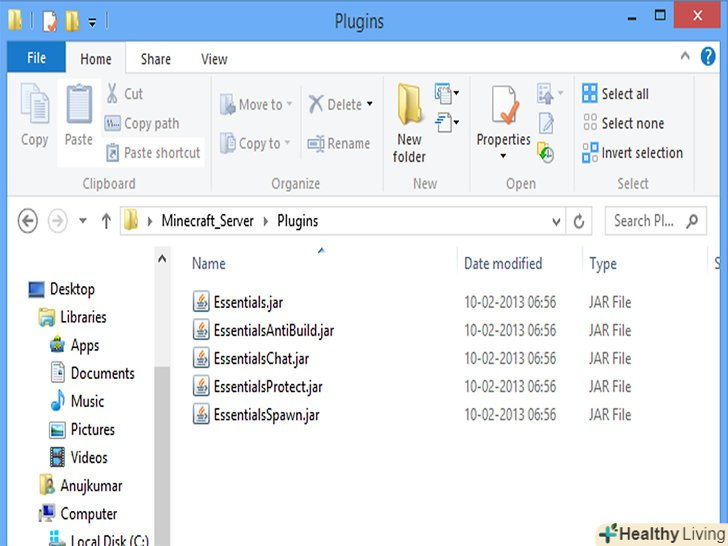Screen dimensions: 728x546
Task: Open the File tab
Action: pos(36,58)
